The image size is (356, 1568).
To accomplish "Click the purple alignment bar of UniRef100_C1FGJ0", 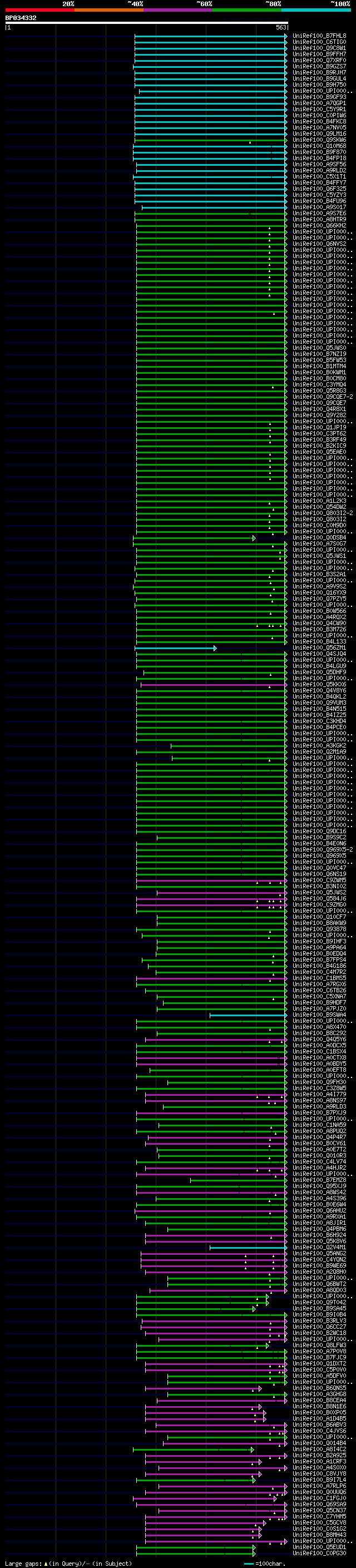I will click(x=206, y=1498).
